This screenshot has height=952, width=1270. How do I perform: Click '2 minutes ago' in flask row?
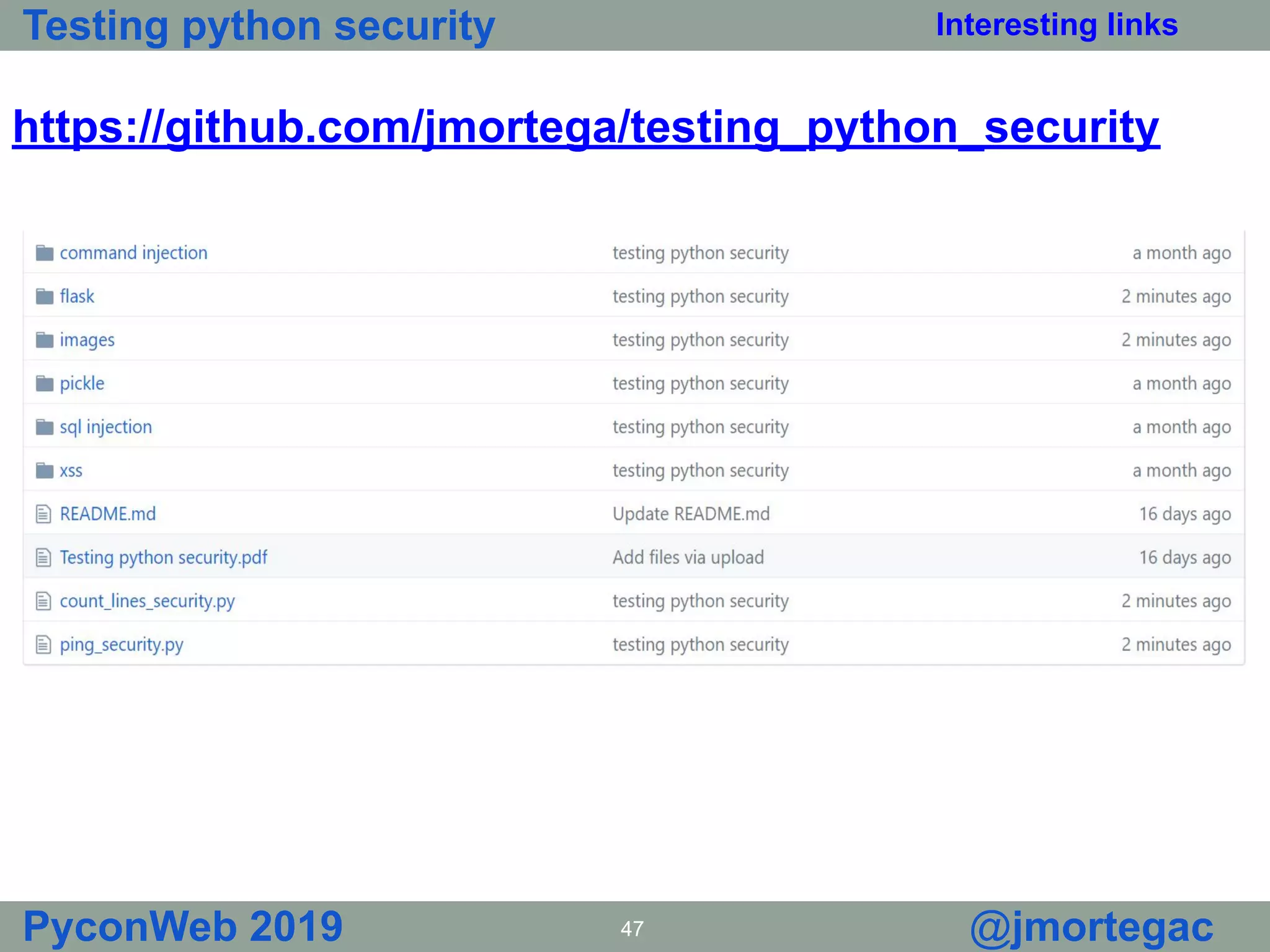[1176, 296]
